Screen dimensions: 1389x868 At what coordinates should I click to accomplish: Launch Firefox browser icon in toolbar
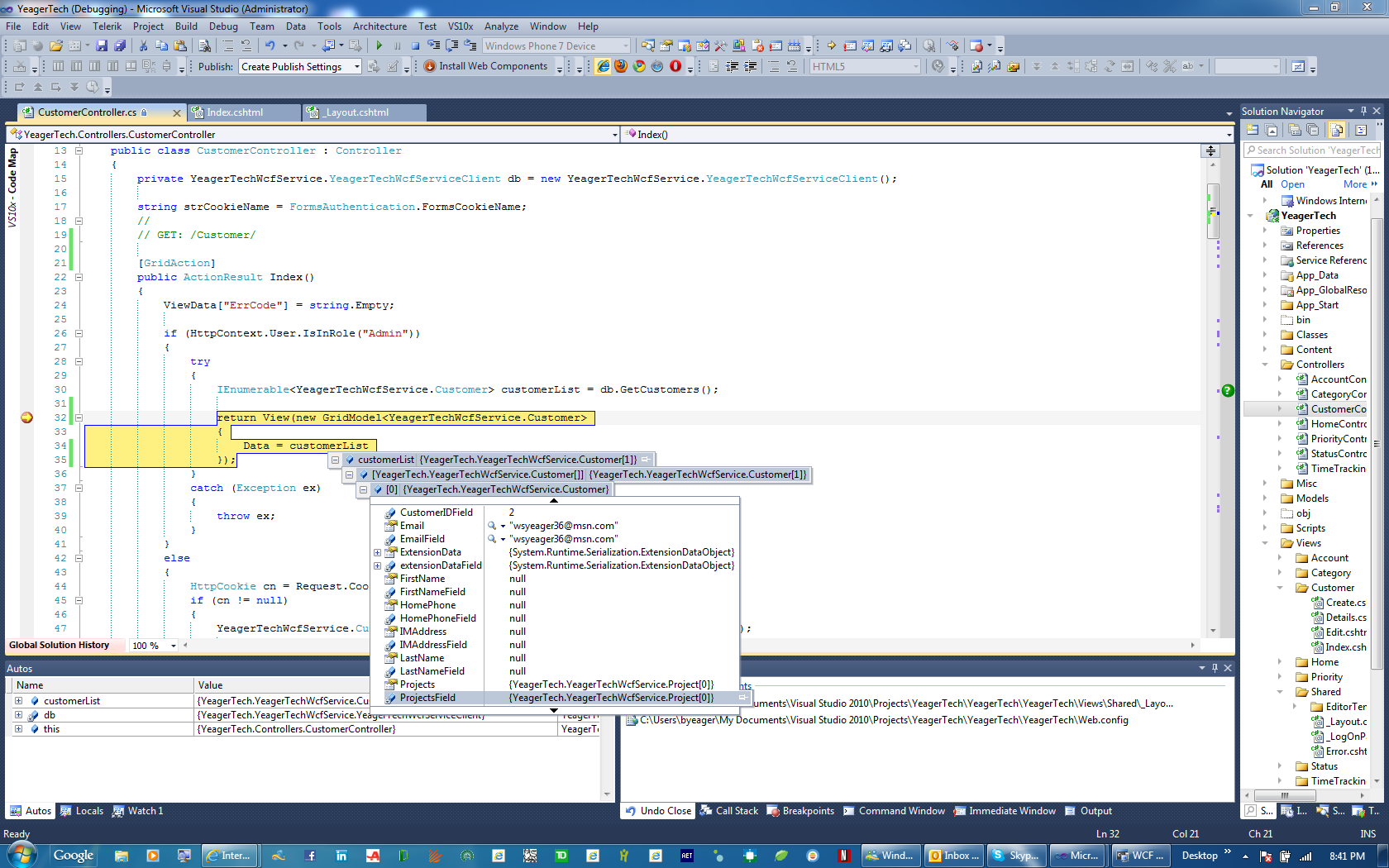621,66
